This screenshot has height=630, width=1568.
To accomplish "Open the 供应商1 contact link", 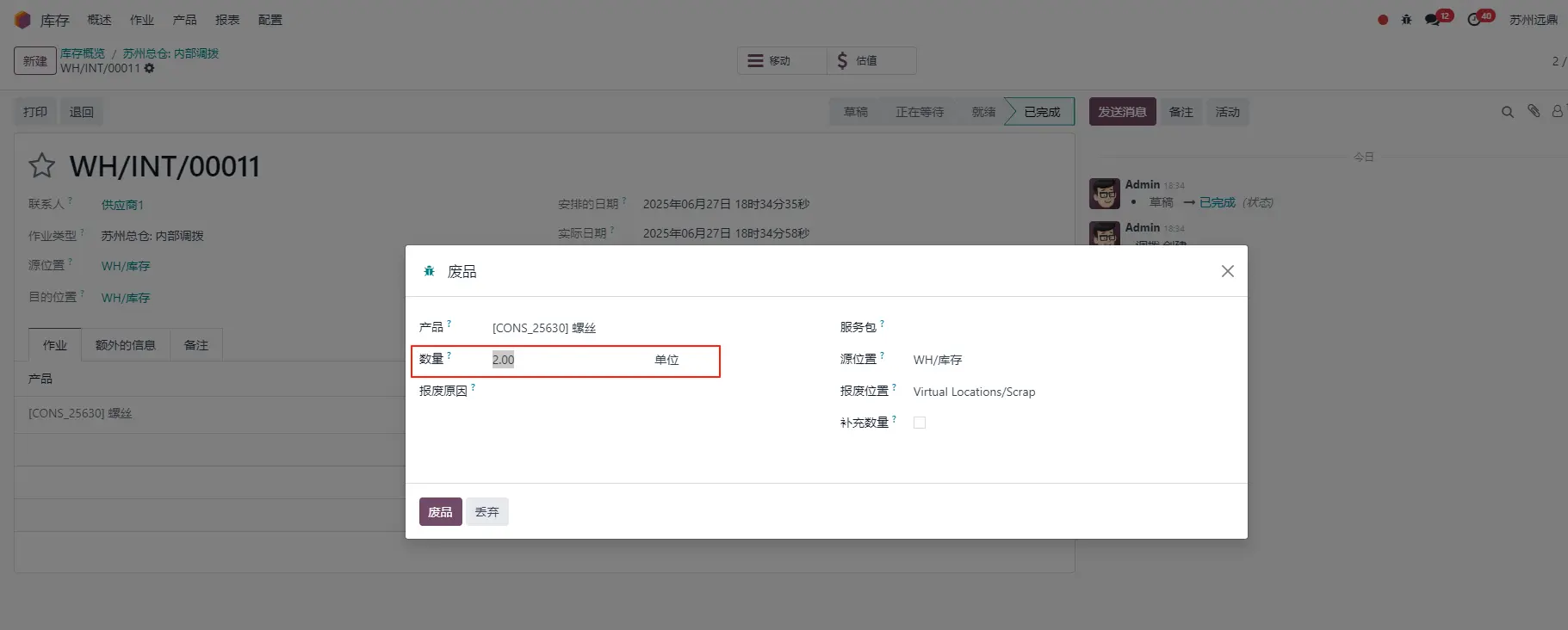I will pyautogui.click(x=122, y=205).
